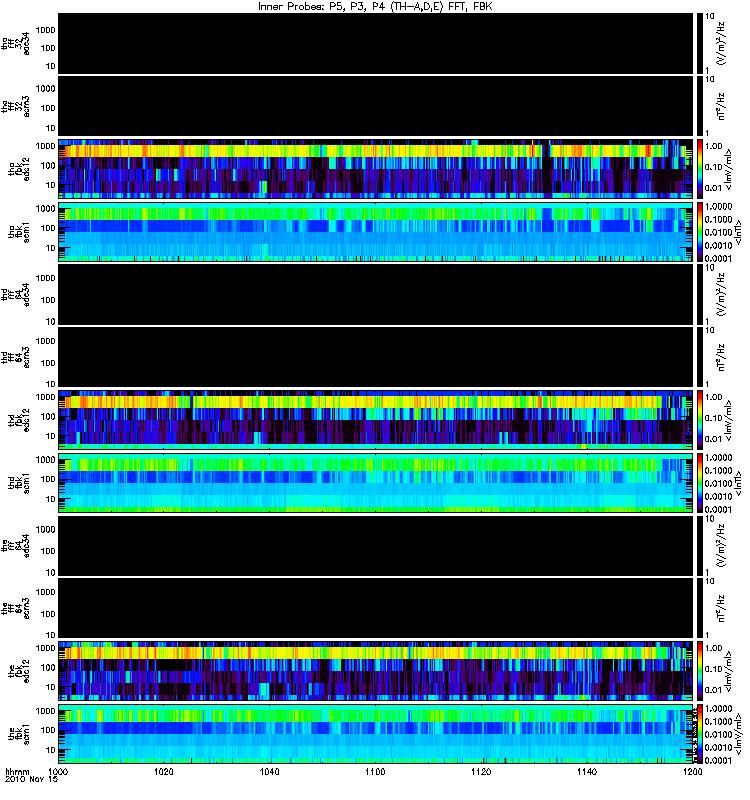Click the 'thd fff 64 scm3' y-axis label

coord(15,357)
